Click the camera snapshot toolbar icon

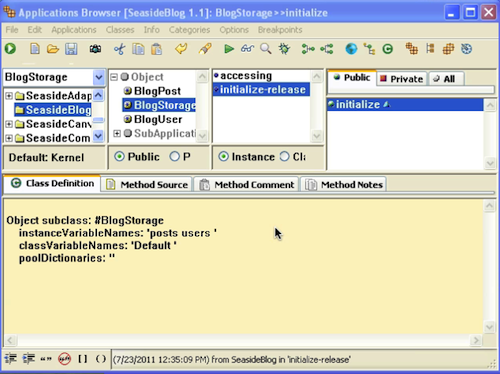95,49
